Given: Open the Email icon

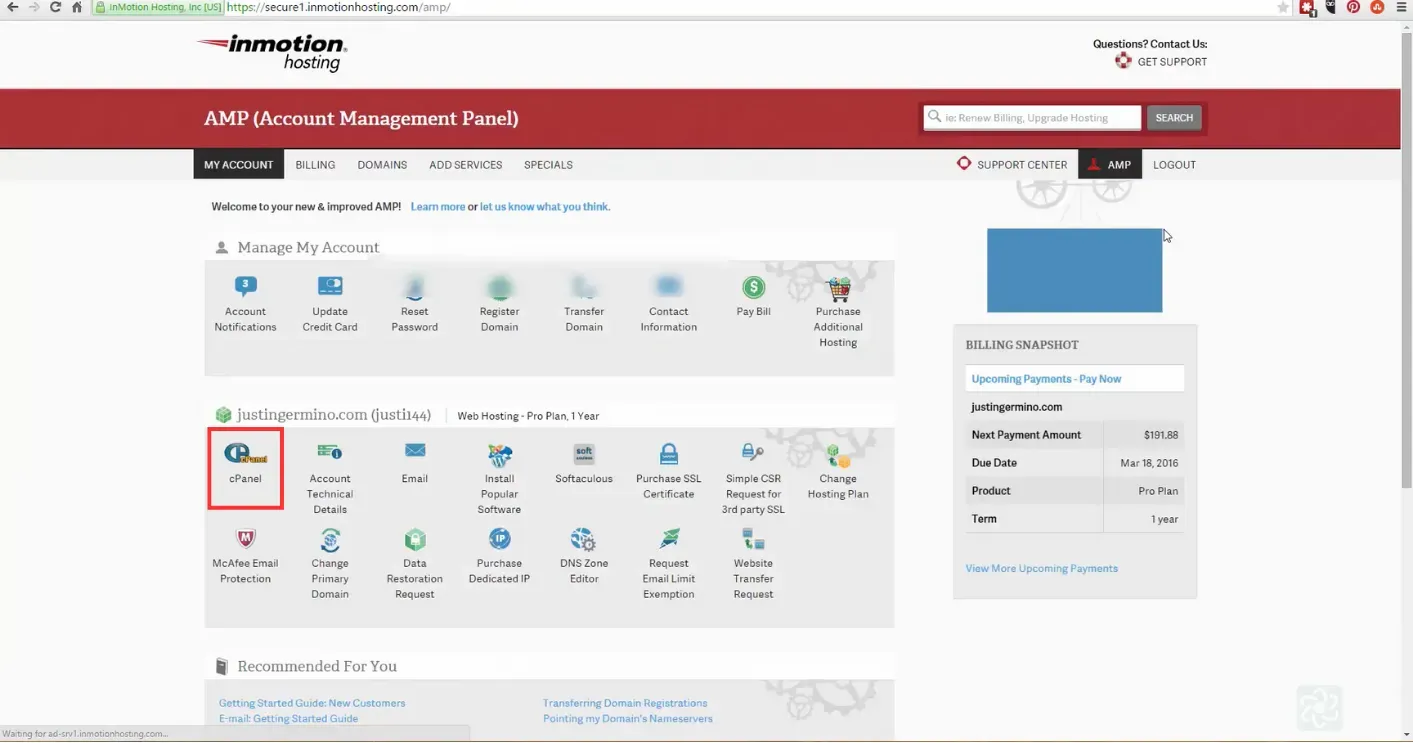Looking at the screenshot, I should pos(415,451).
